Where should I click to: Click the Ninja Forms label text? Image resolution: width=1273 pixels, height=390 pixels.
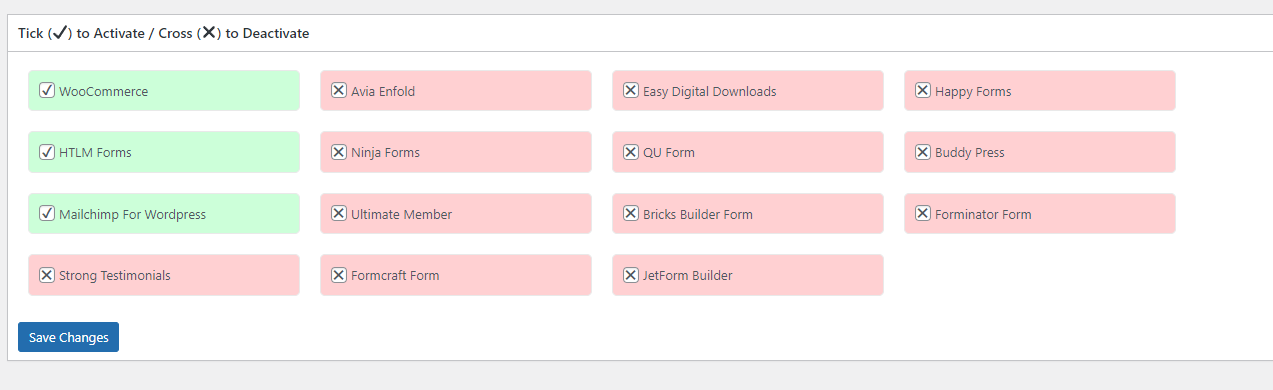pyautogui.click(x=385, y=153)
